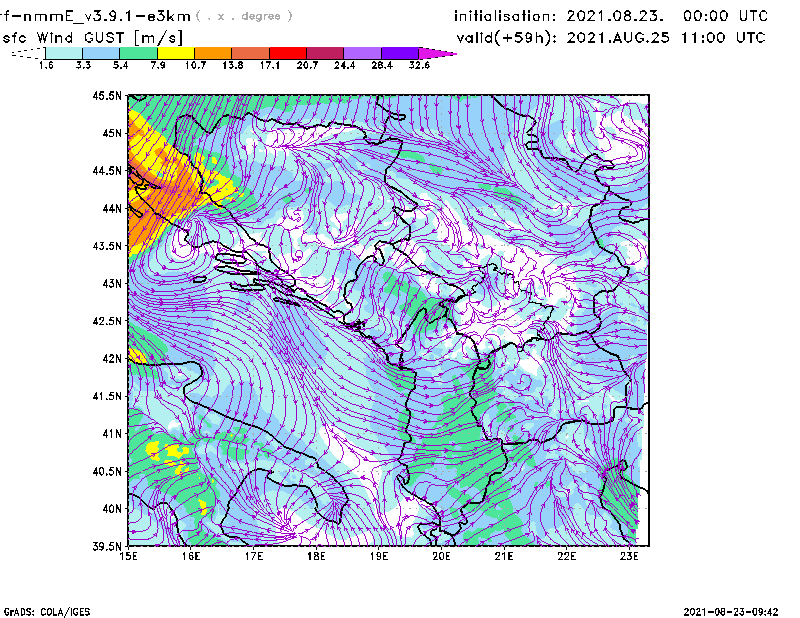Click the 42.5N latitude label
The width and height of the screenshot is (800, 618).
pyautogui.click(x=107, y=321)
